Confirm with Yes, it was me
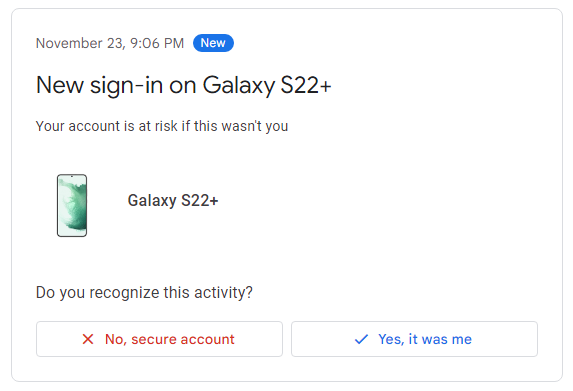 pyautogui.click(x=414, y=339)
